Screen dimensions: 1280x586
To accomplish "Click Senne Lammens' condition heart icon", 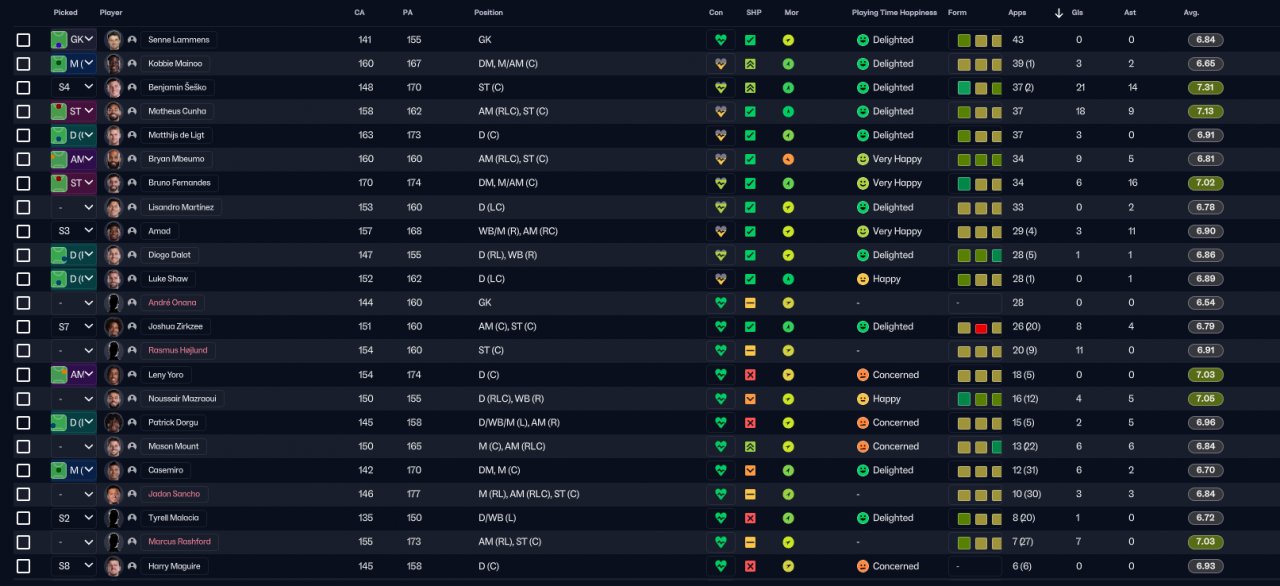I will 720,40.
